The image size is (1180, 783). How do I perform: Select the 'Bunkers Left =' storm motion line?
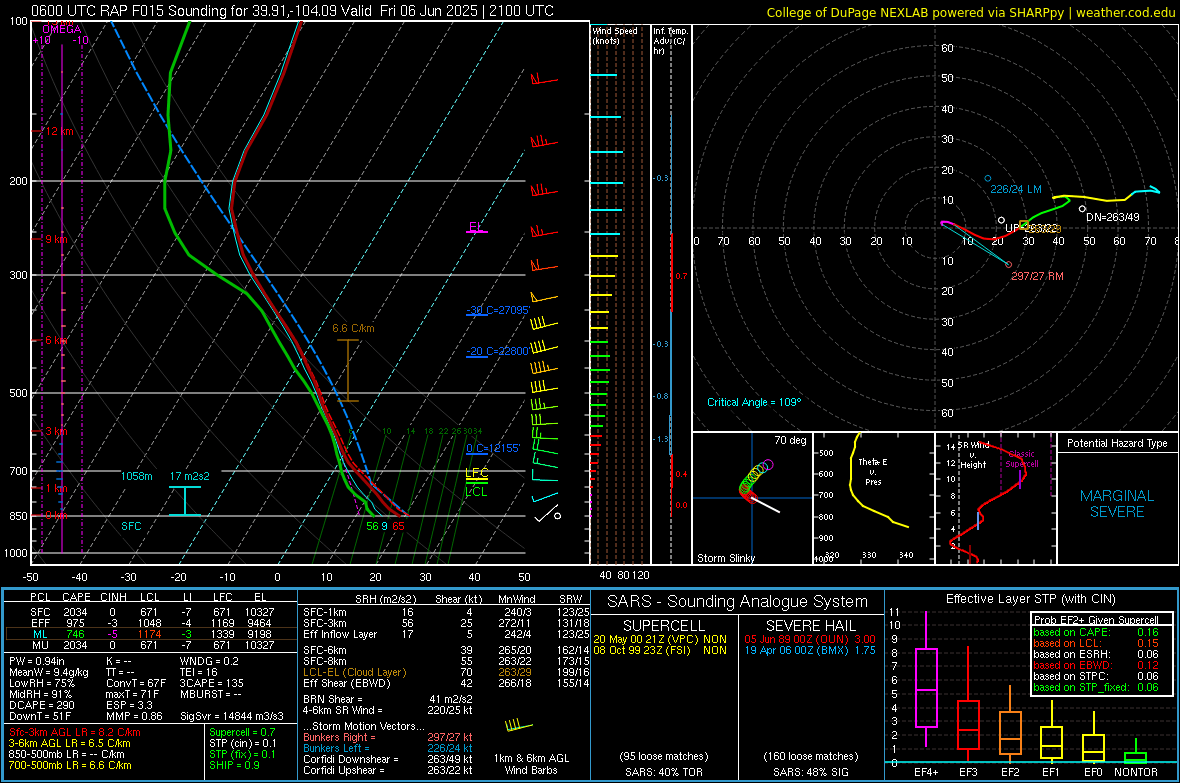pos(388,748)
